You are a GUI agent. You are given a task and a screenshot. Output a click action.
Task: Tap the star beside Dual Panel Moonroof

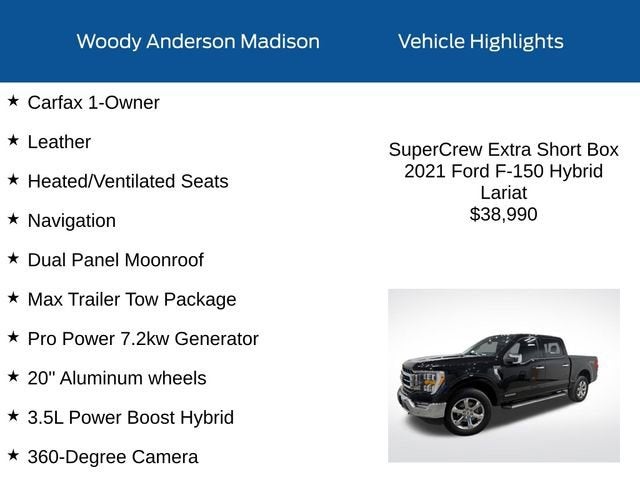tap(13, 258)
